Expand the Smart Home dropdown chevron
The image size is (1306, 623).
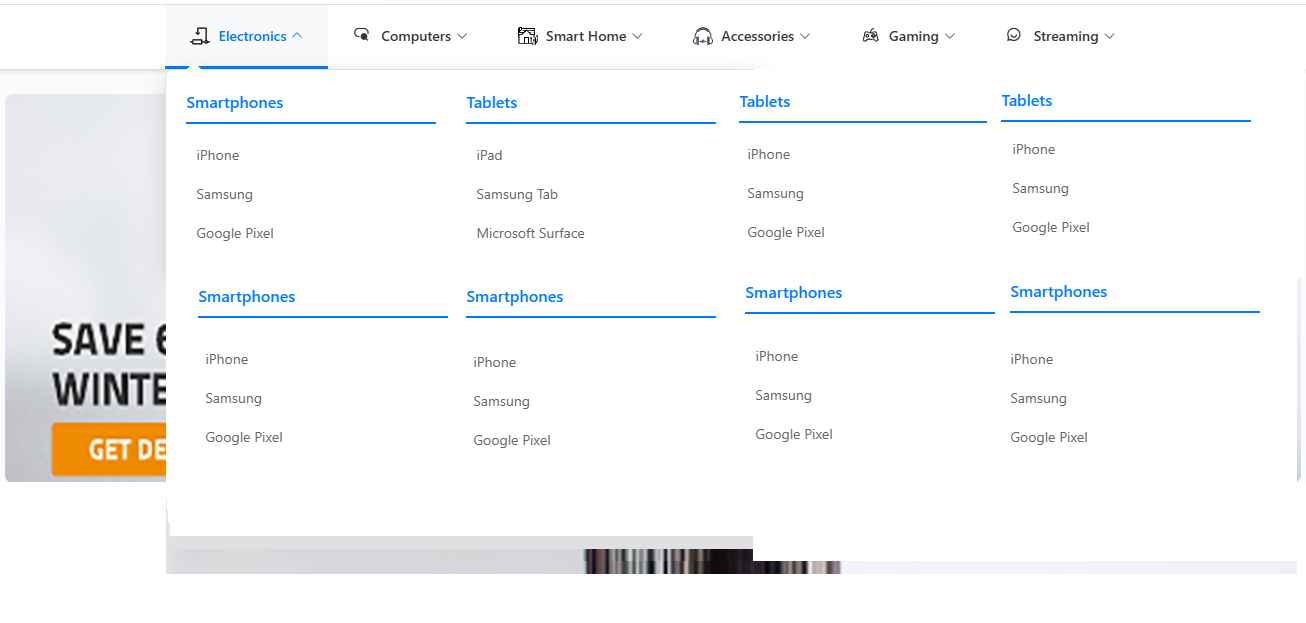point(637,36)
